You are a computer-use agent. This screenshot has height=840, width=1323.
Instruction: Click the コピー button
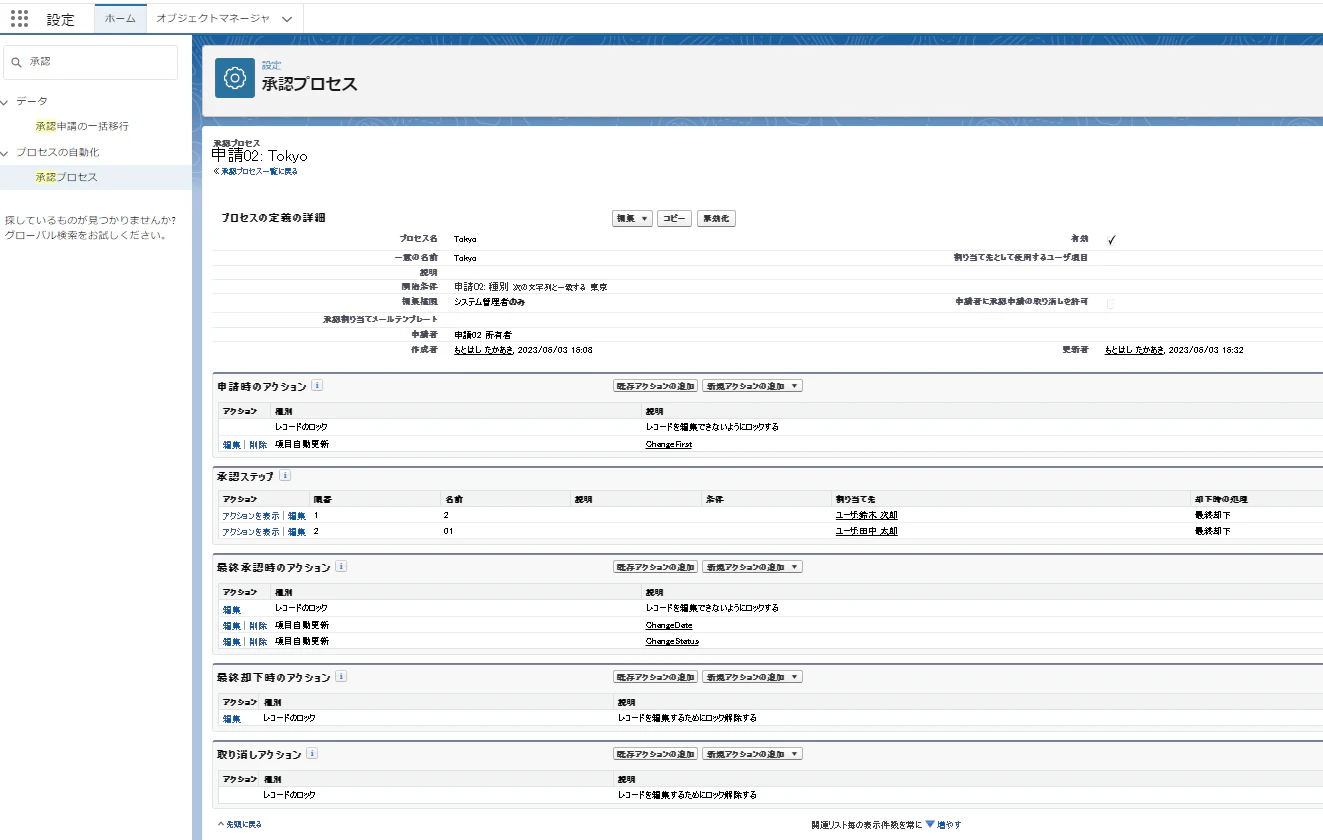[x=675, y=218]
